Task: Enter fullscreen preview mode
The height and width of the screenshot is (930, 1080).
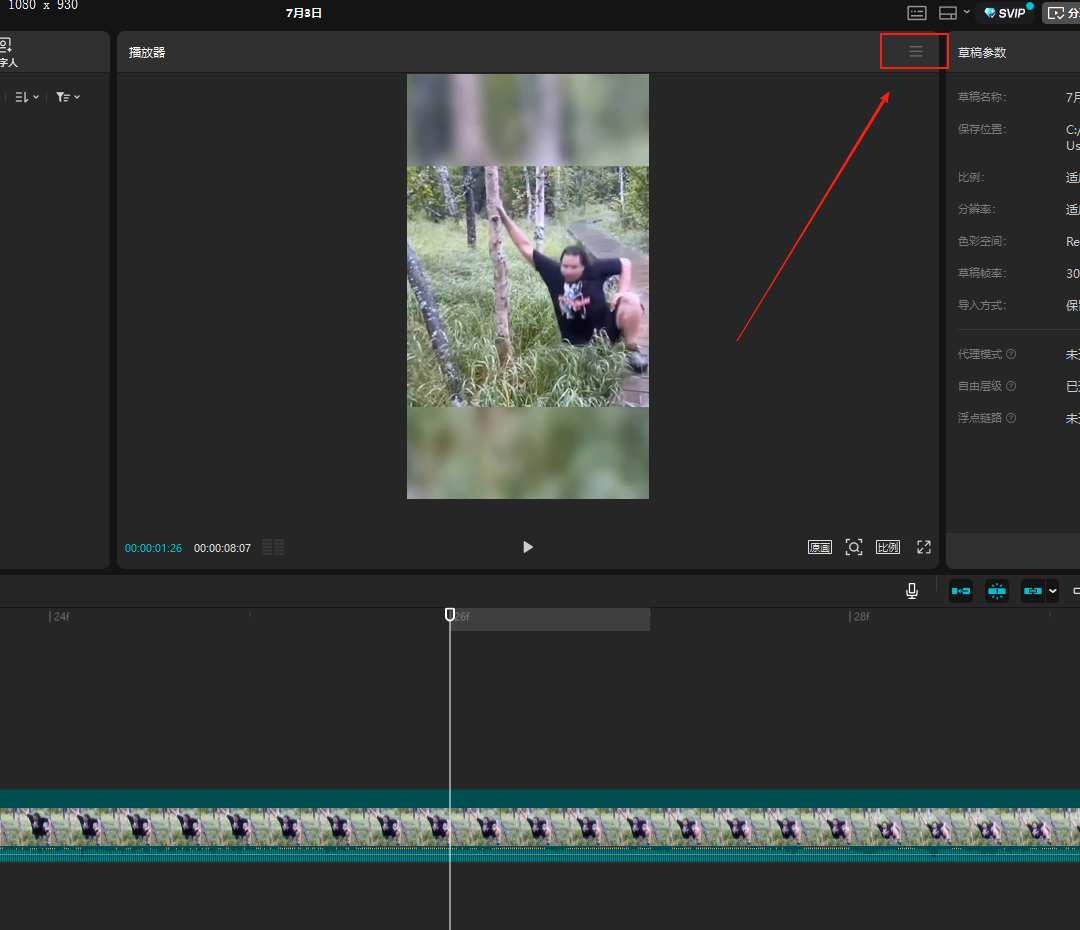Action: point(924,547)
